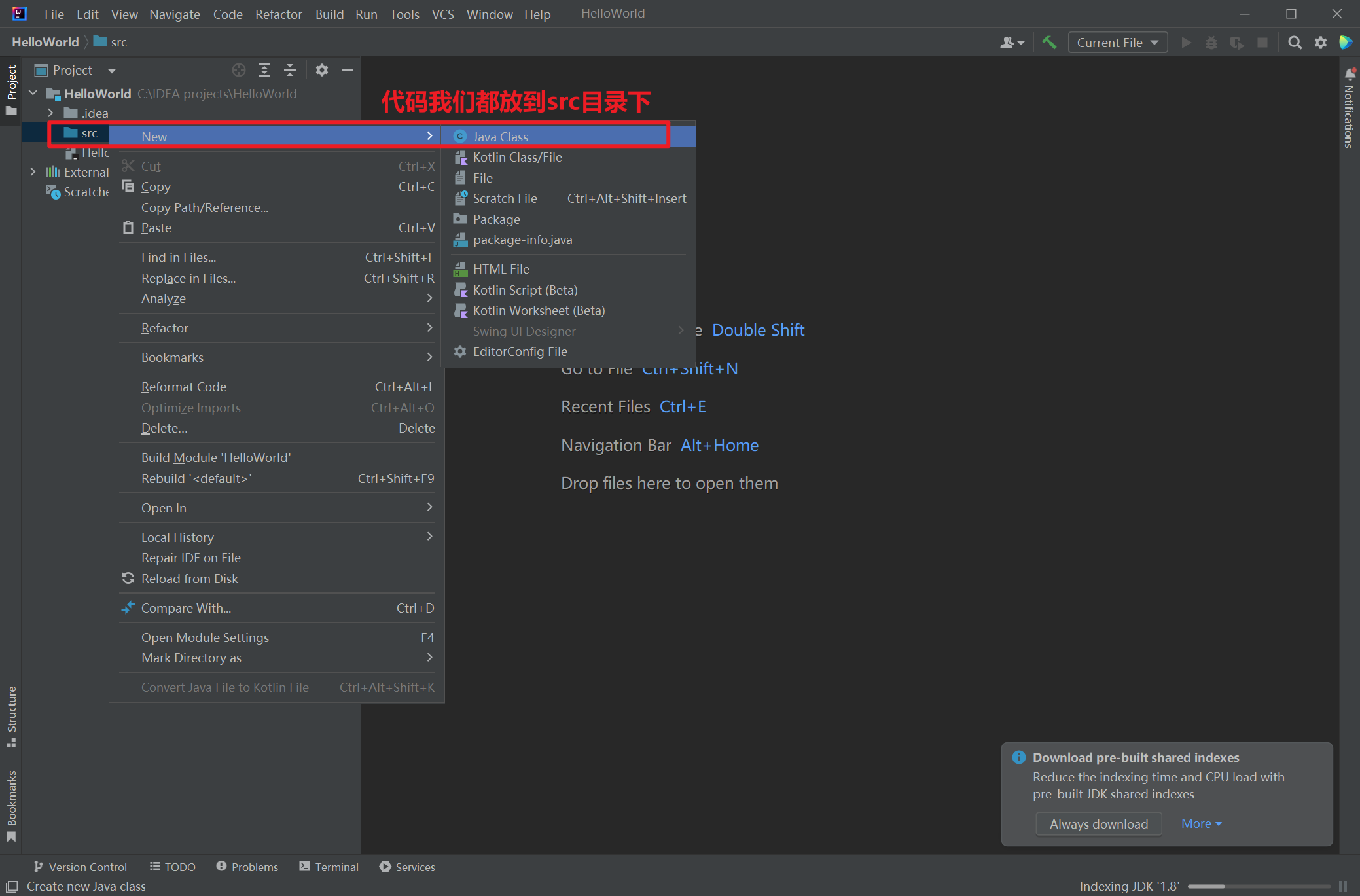Image resolution: width=1360 pixels, height=896 pixels.
Task: Click the Build Project hammer icon
Action: tap(1049, 43)
